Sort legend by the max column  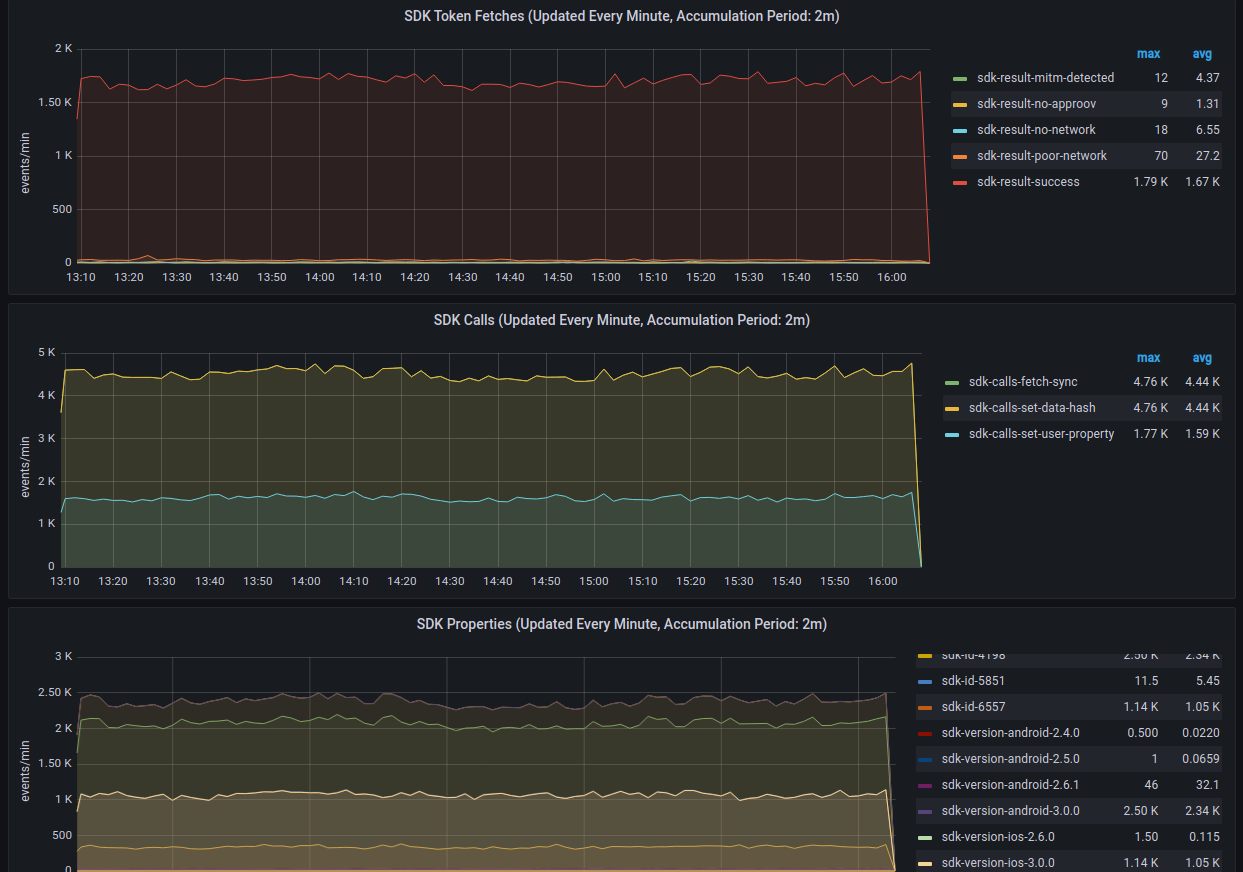point(1148,54)
